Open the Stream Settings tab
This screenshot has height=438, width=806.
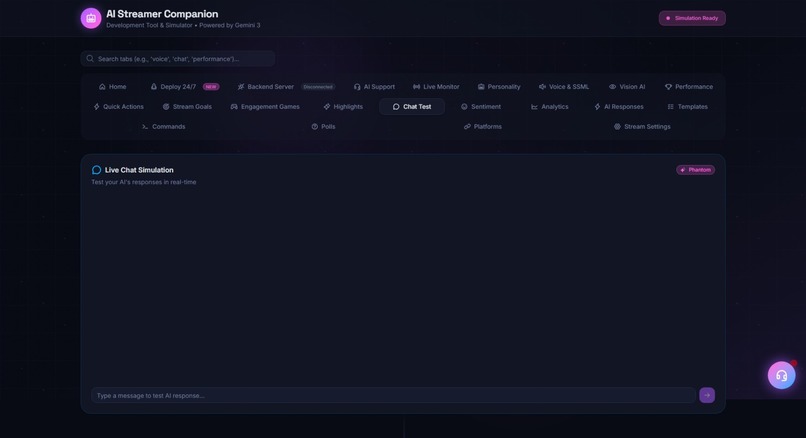[642, 126]
